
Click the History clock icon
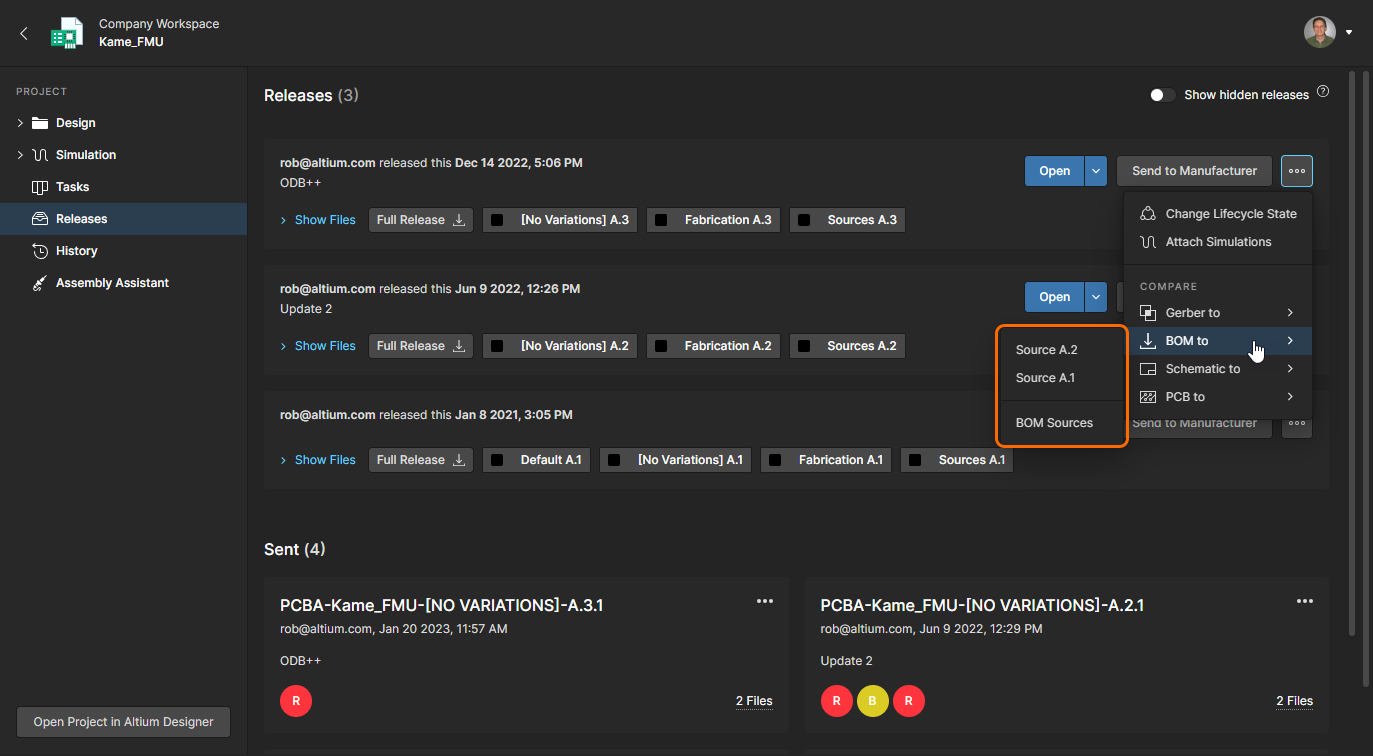point(40,251)
